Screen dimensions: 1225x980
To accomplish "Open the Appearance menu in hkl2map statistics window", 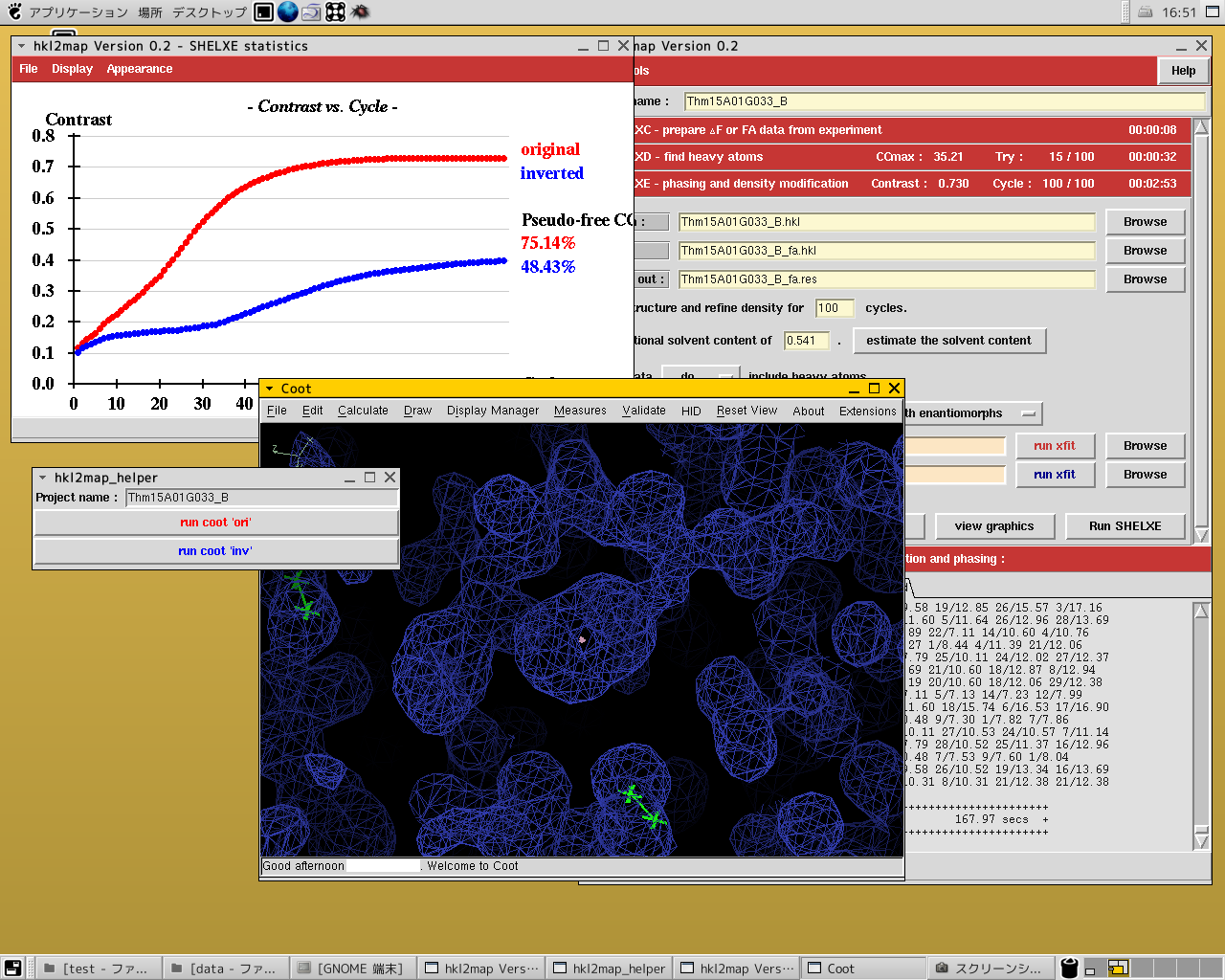I will [x=139, y=69].
